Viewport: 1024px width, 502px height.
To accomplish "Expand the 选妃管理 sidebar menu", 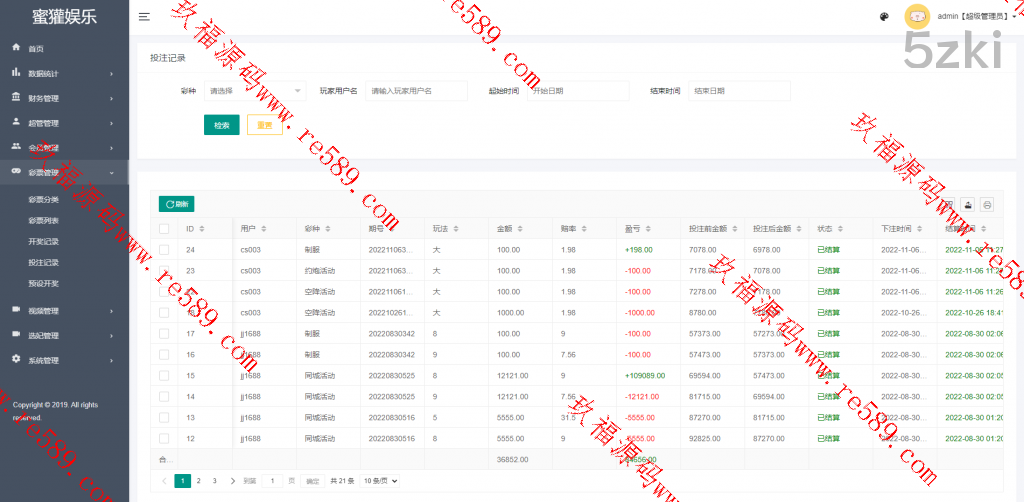I will point(64,336).
